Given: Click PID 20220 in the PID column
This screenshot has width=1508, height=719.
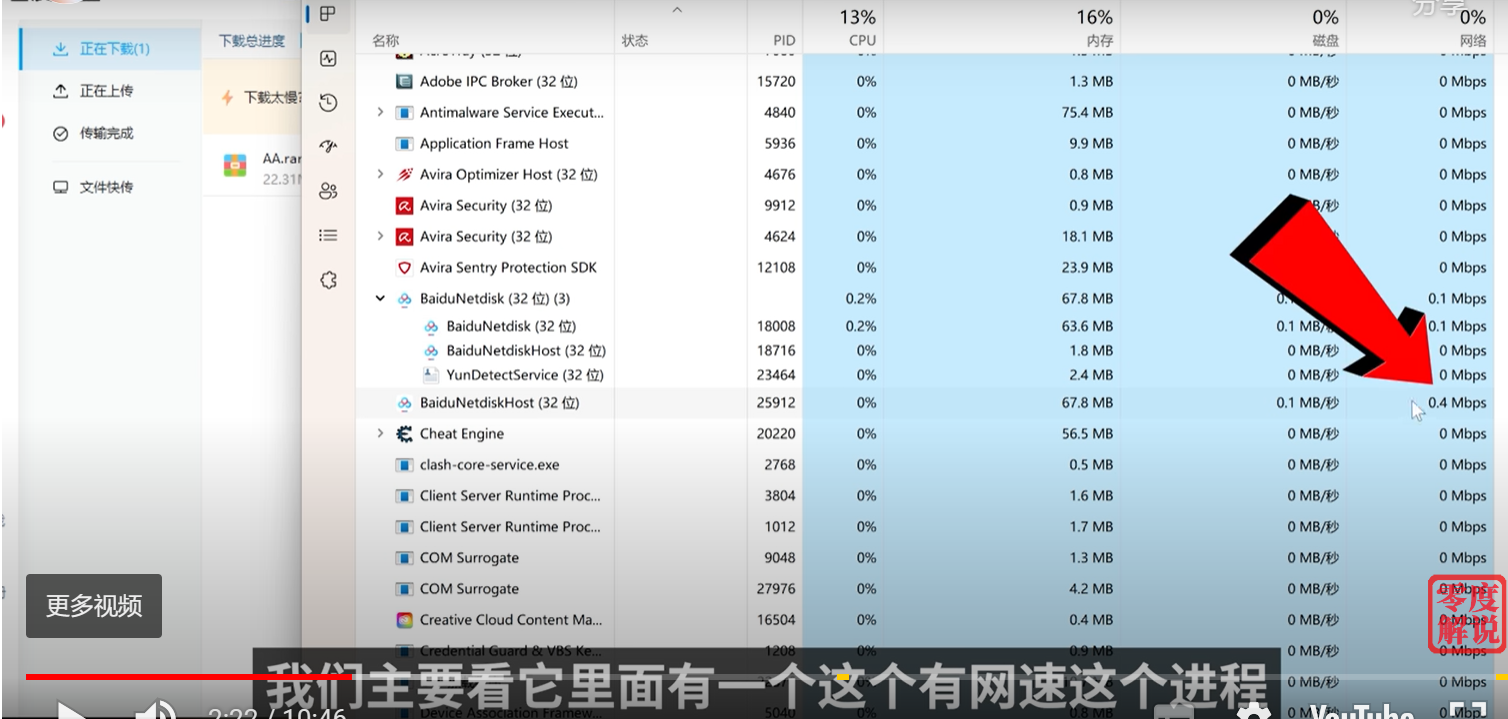Looking at the screenshot, I should (776, 434).
